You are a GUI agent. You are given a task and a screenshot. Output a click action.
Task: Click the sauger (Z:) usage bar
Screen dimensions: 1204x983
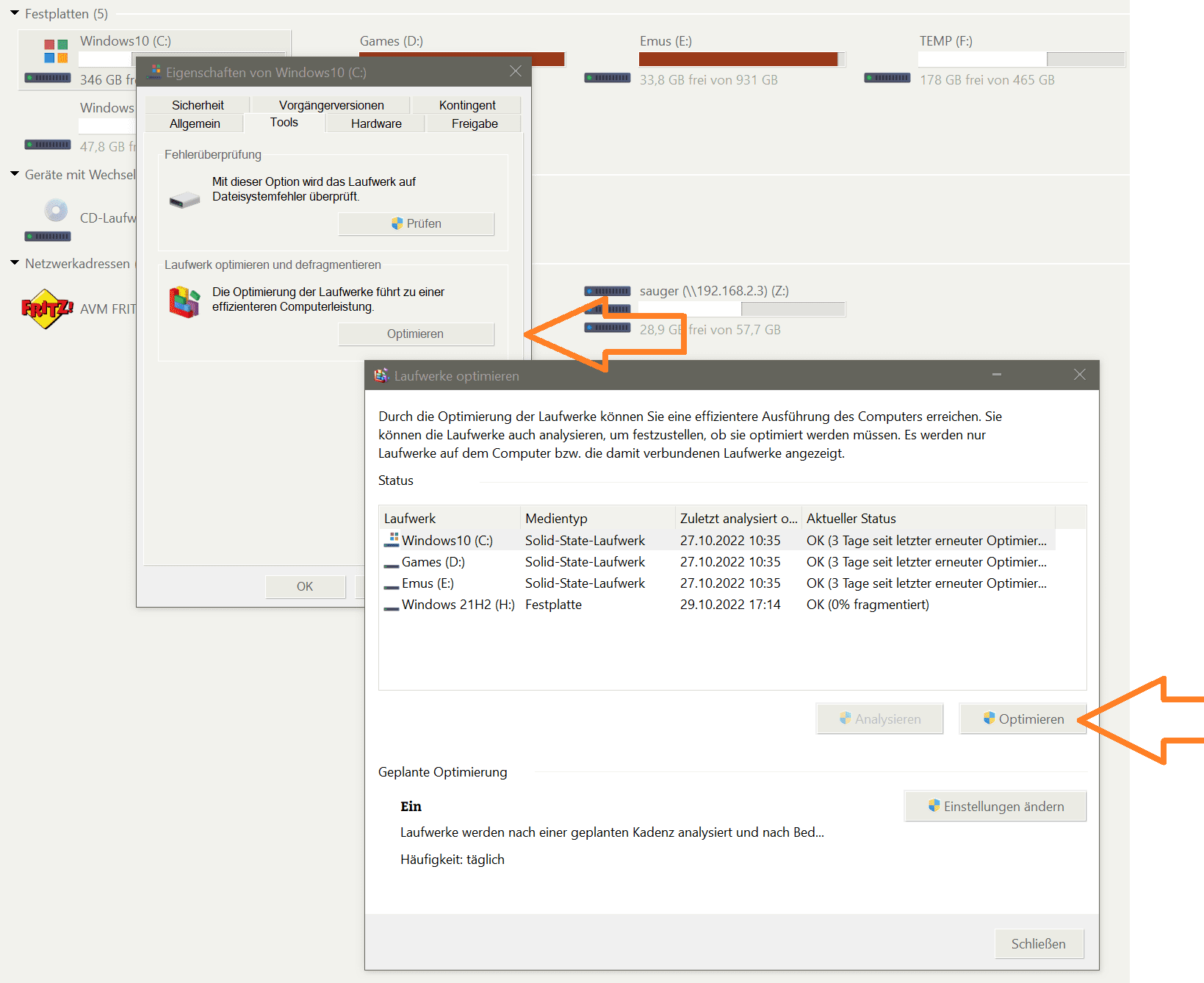[x=742, y=309]
